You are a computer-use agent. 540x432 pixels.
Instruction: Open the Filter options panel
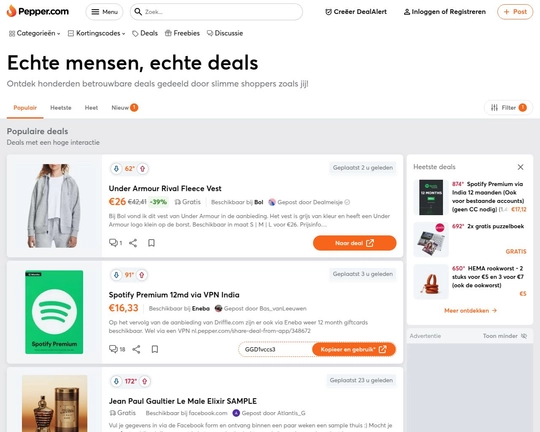[x=508, y=107]
